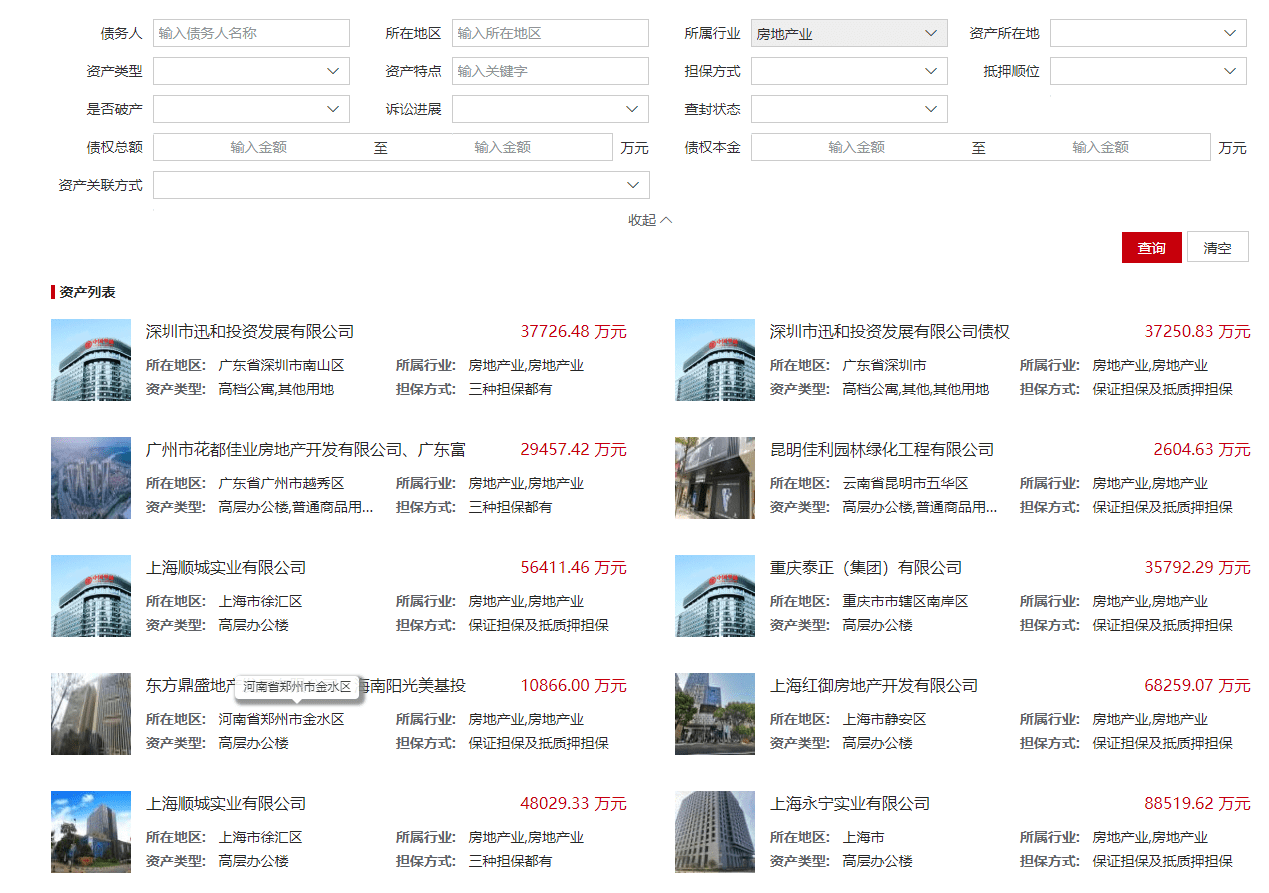Click 广东省深圳市南山区 region text
The width and height of the screenshot is (1269, 893).
pyautogui.click(x=281, y=366)
